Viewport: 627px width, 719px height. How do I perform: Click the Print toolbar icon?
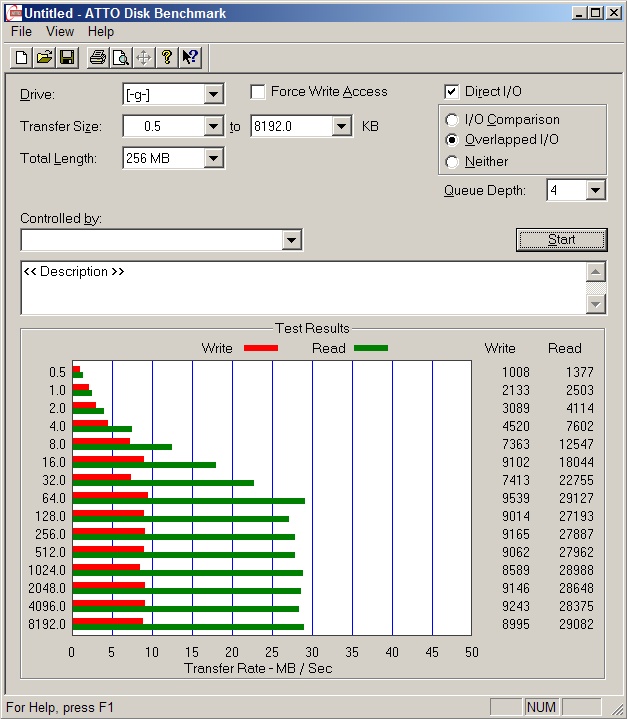pos(97,57)
